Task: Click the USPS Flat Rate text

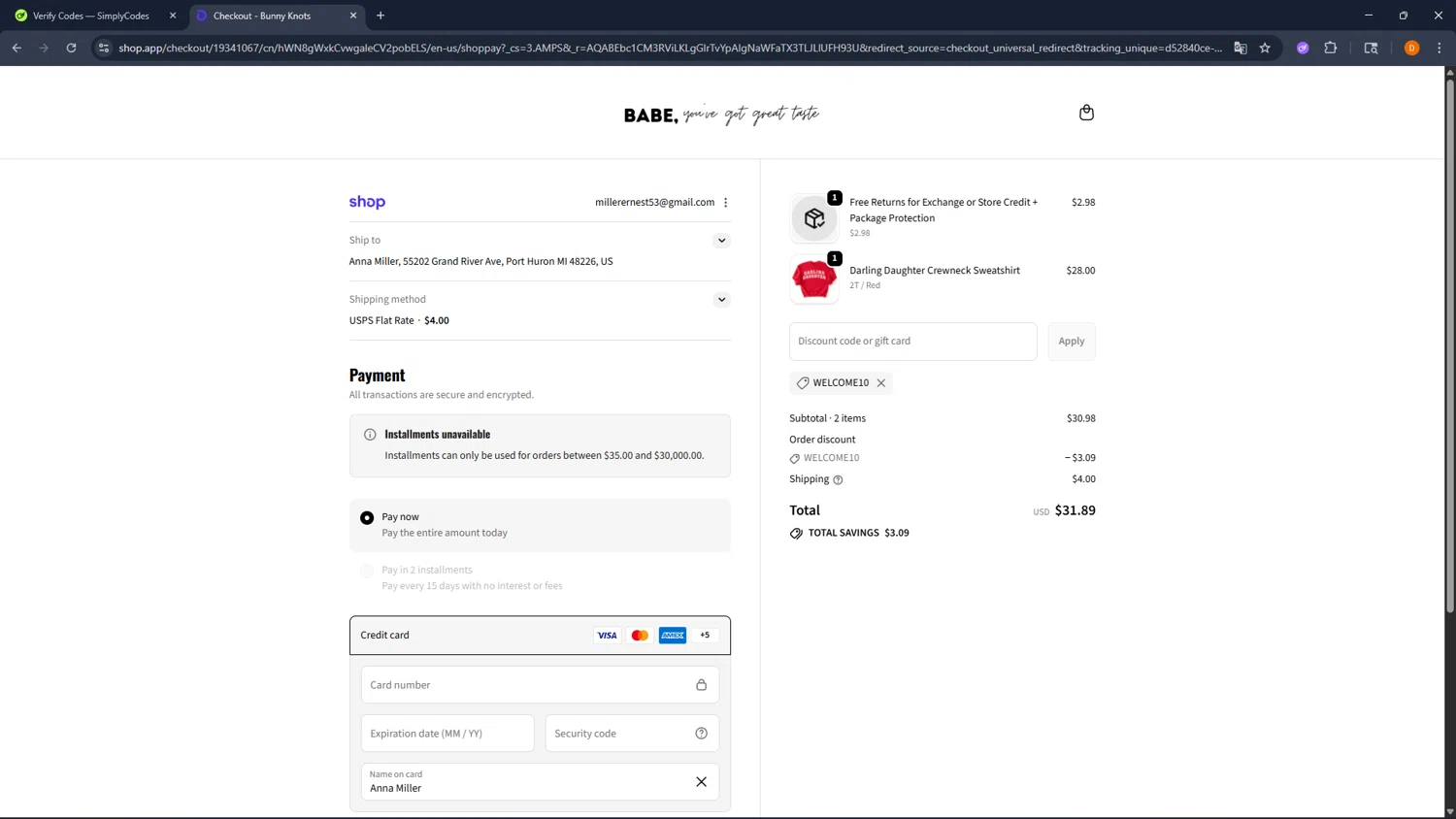Action: click(381, 320)
